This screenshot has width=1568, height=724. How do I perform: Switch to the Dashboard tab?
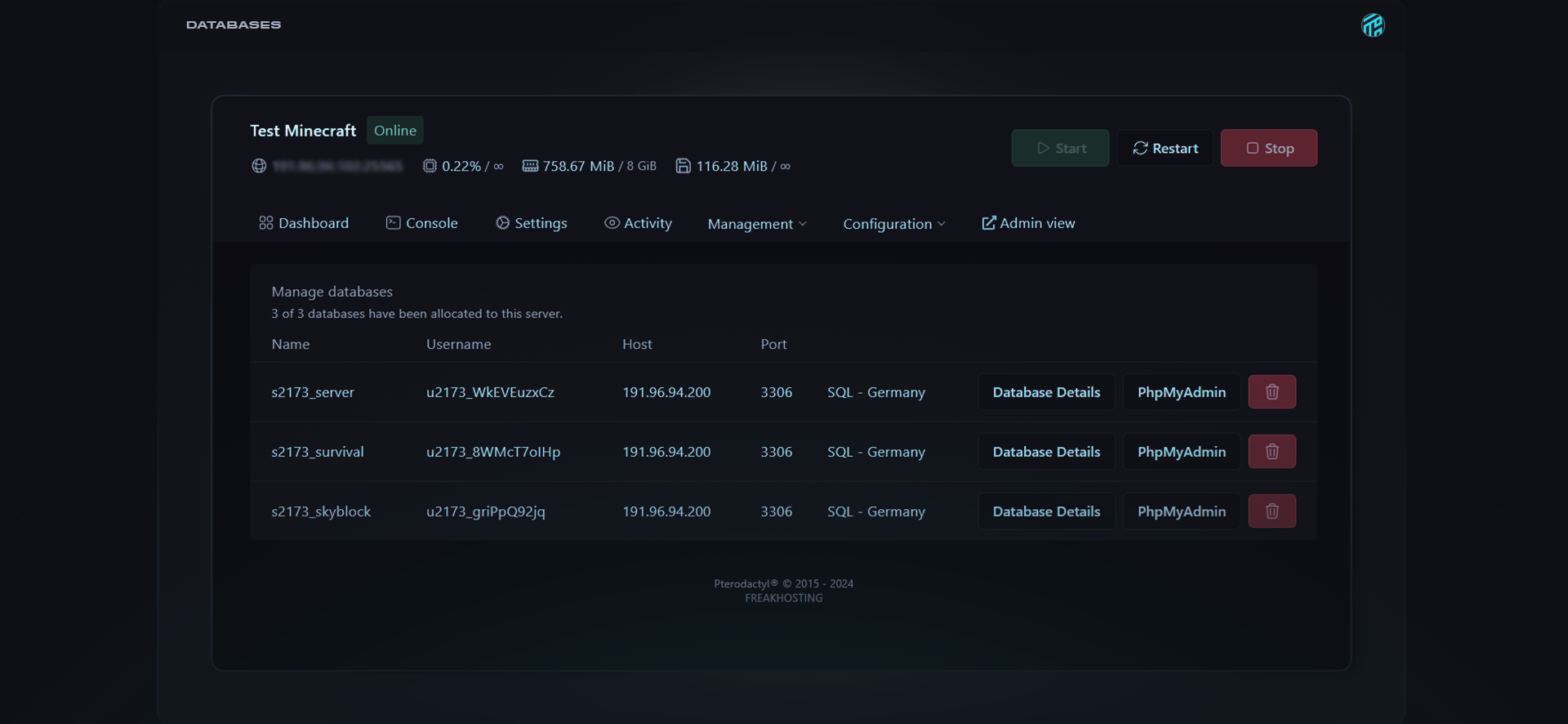(304, 223)
